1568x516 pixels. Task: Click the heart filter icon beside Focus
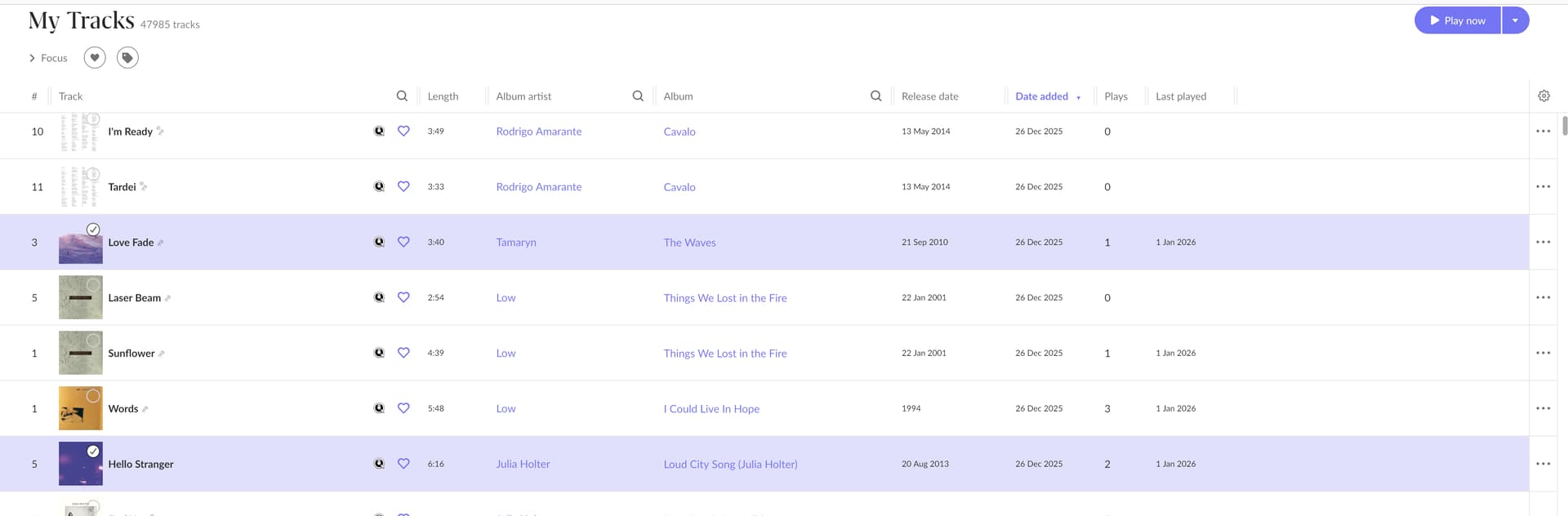(x=95, y=58)
